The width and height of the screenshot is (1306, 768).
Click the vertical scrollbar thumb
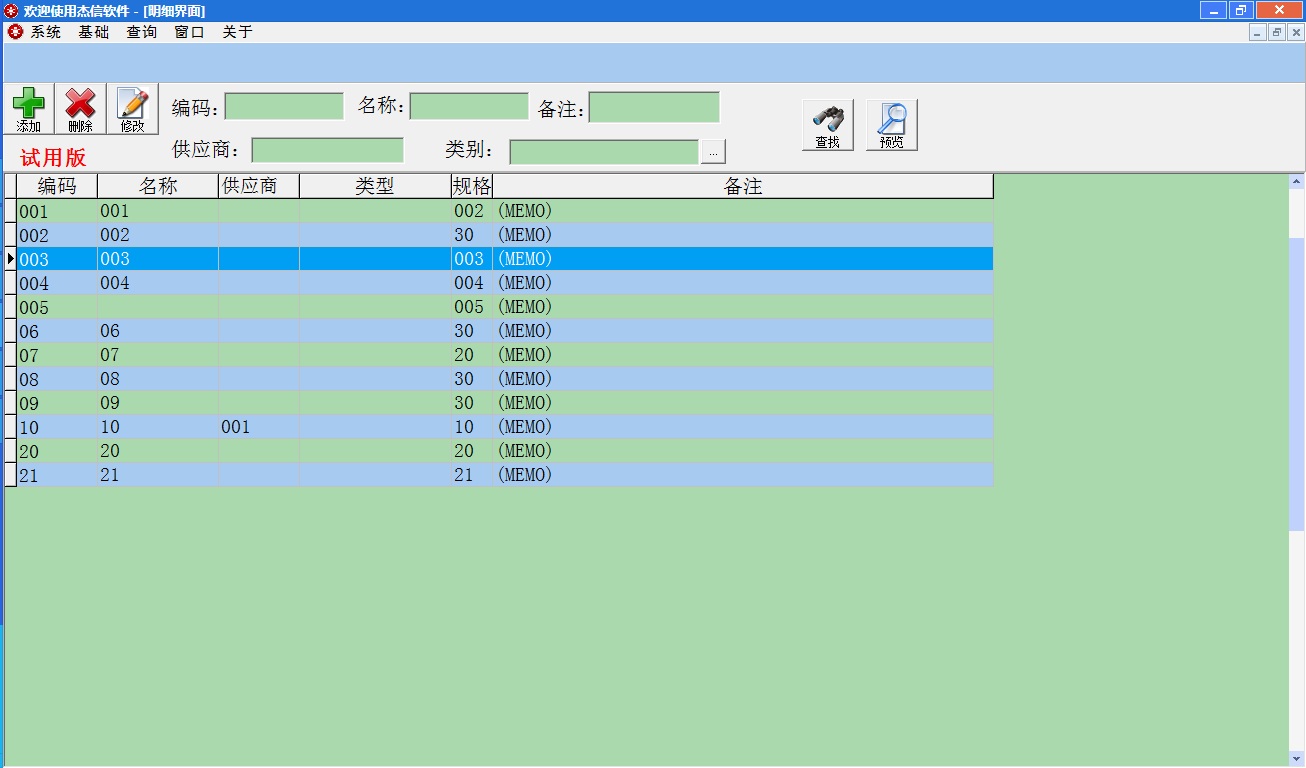tap(1297, 385)
